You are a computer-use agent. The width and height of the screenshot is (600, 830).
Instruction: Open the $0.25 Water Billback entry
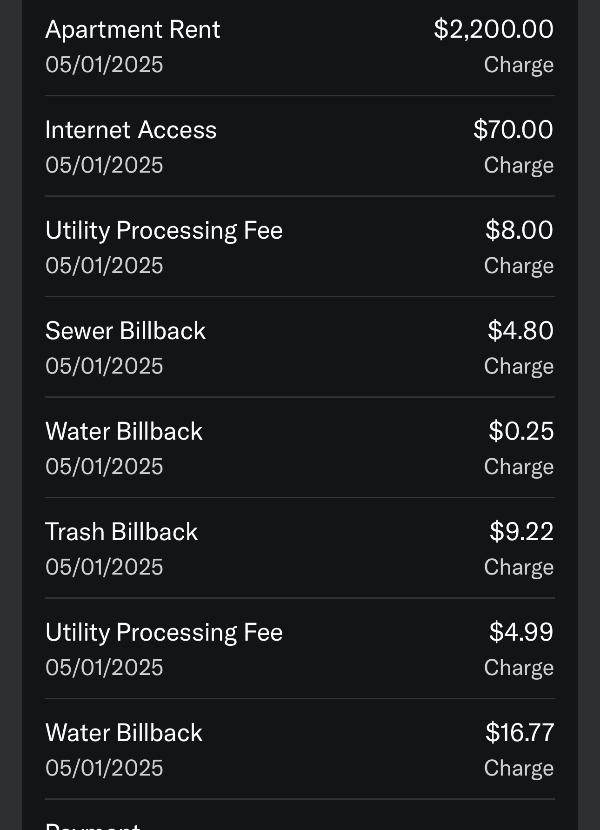(300, 448)
